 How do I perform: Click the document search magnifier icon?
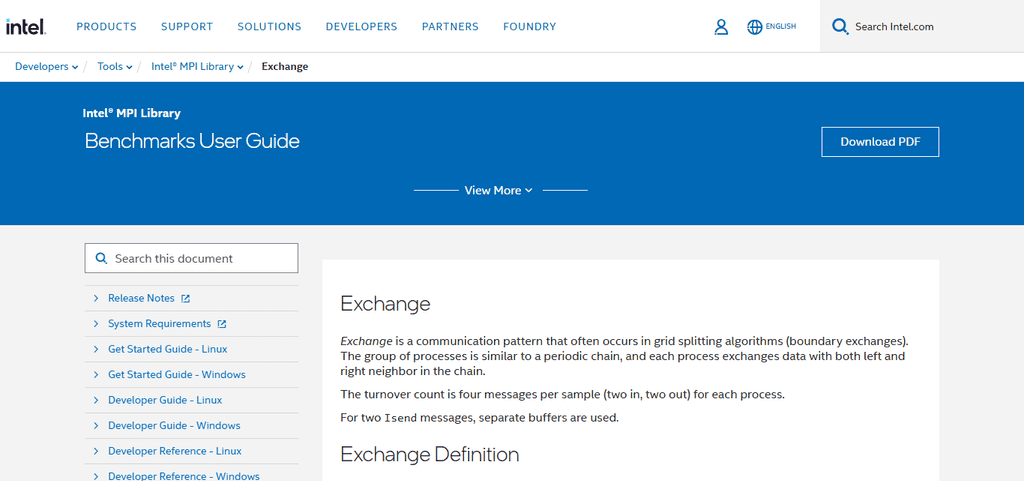tap(101, 258)
